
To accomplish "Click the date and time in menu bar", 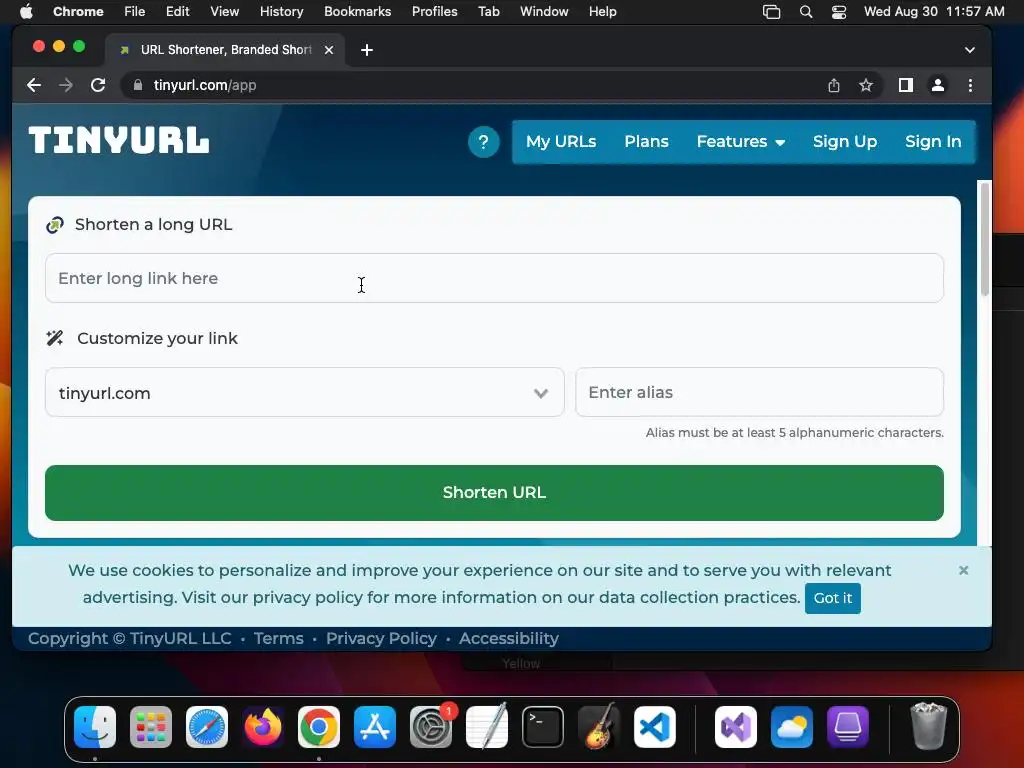I will [934, 12].
